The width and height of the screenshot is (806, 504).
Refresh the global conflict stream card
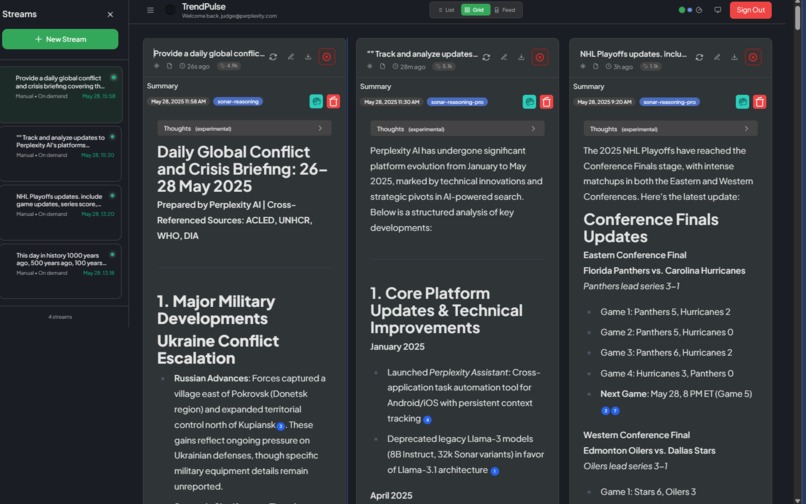[273, 57]
